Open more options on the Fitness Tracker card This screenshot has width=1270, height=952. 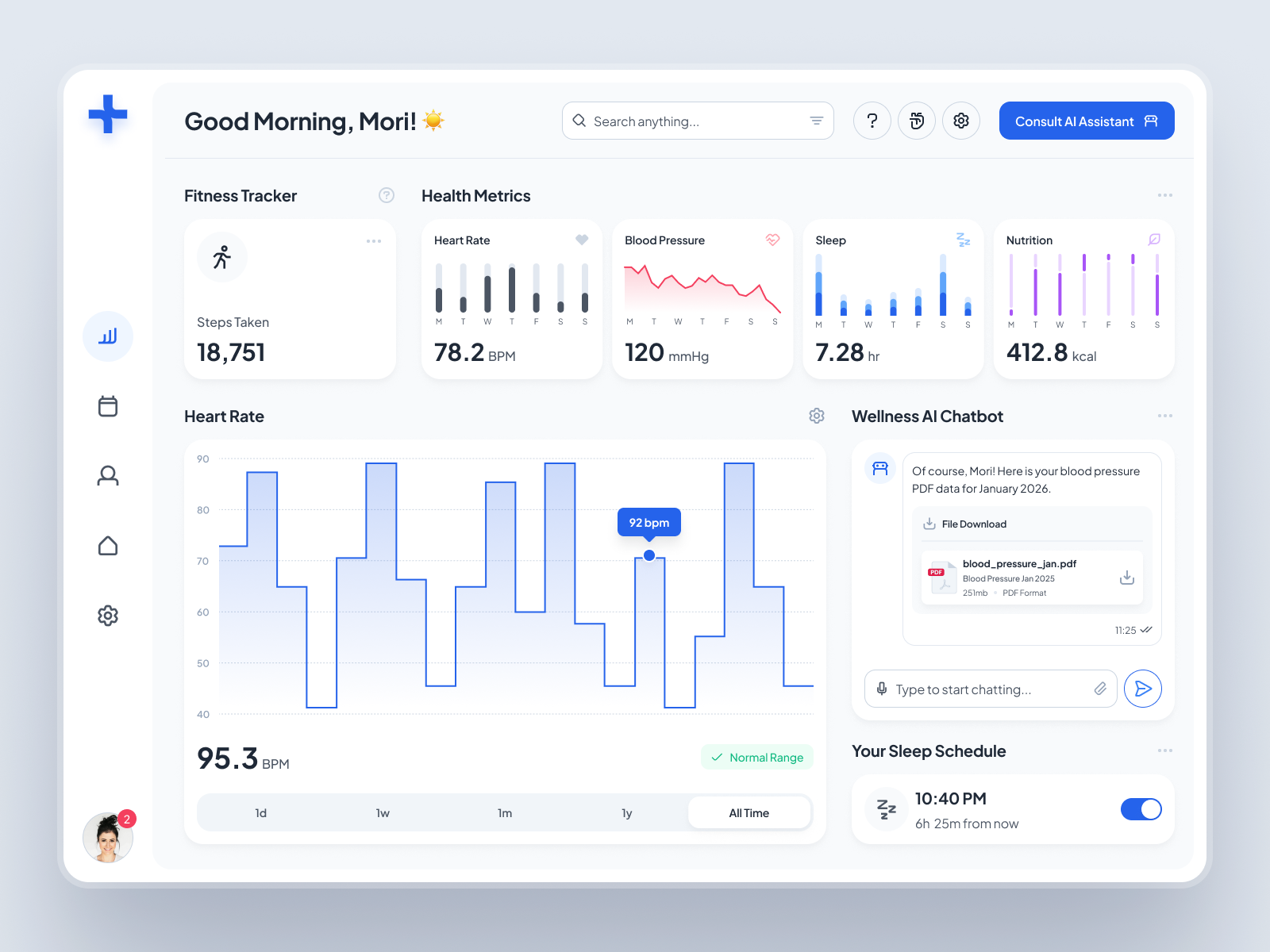click(374, 241)
